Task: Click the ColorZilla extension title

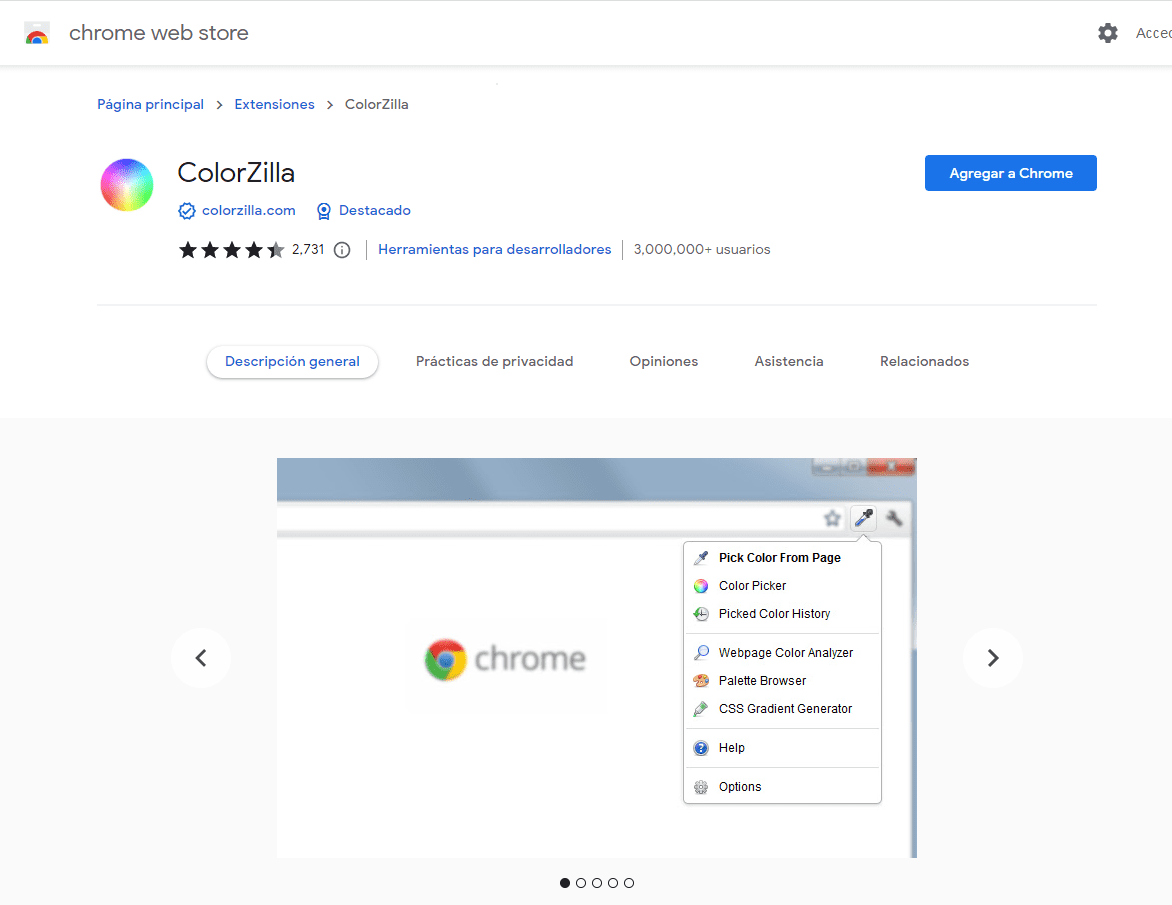Action: pos(236,173)
